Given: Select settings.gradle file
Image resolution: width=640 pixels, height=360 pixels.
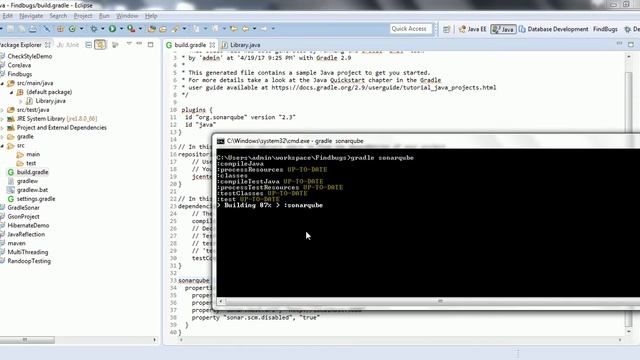Looking at the screenshot, I should [36, 199].
